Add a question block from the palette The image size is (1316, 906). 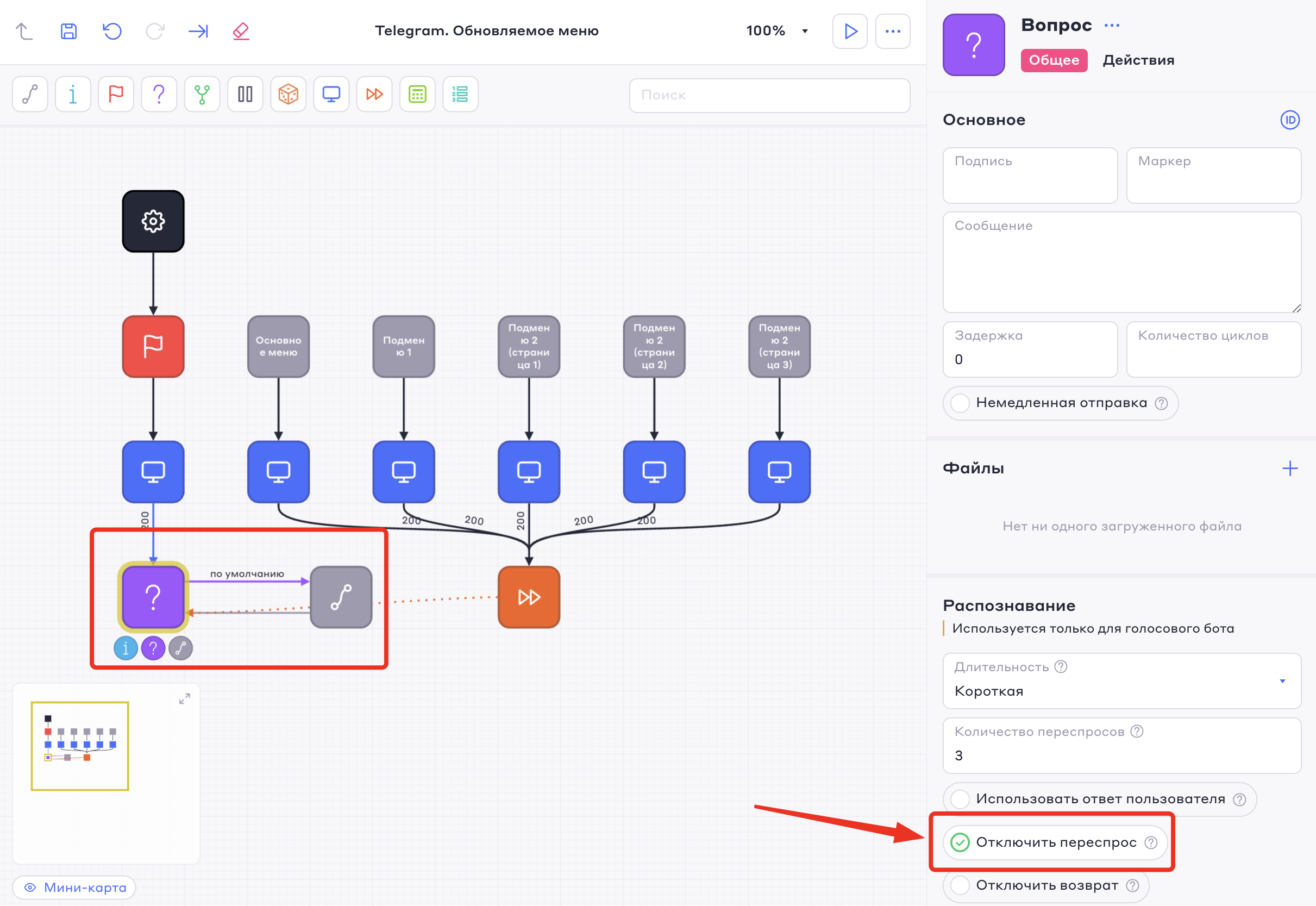159,94
